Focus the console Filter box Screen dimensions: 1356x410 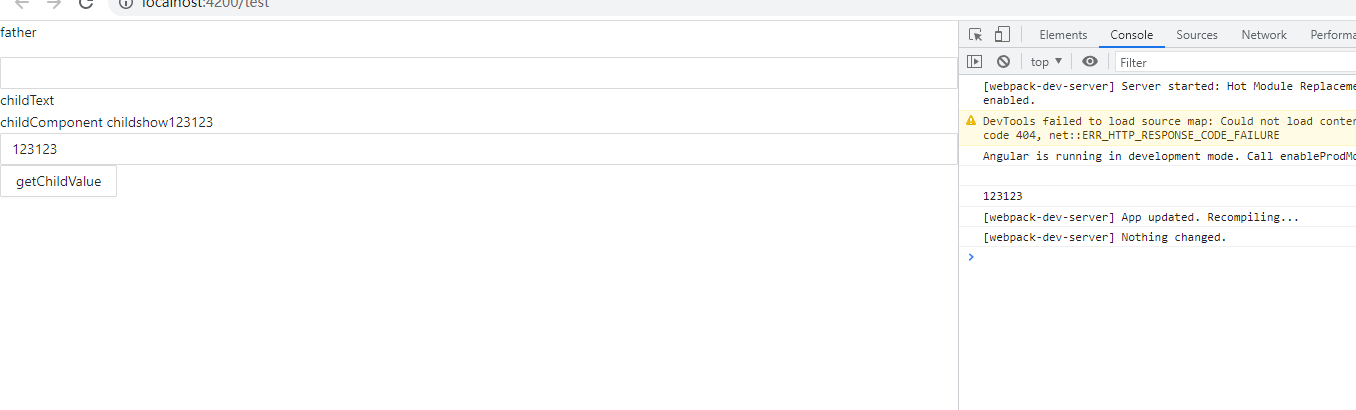coord(1230,62)
